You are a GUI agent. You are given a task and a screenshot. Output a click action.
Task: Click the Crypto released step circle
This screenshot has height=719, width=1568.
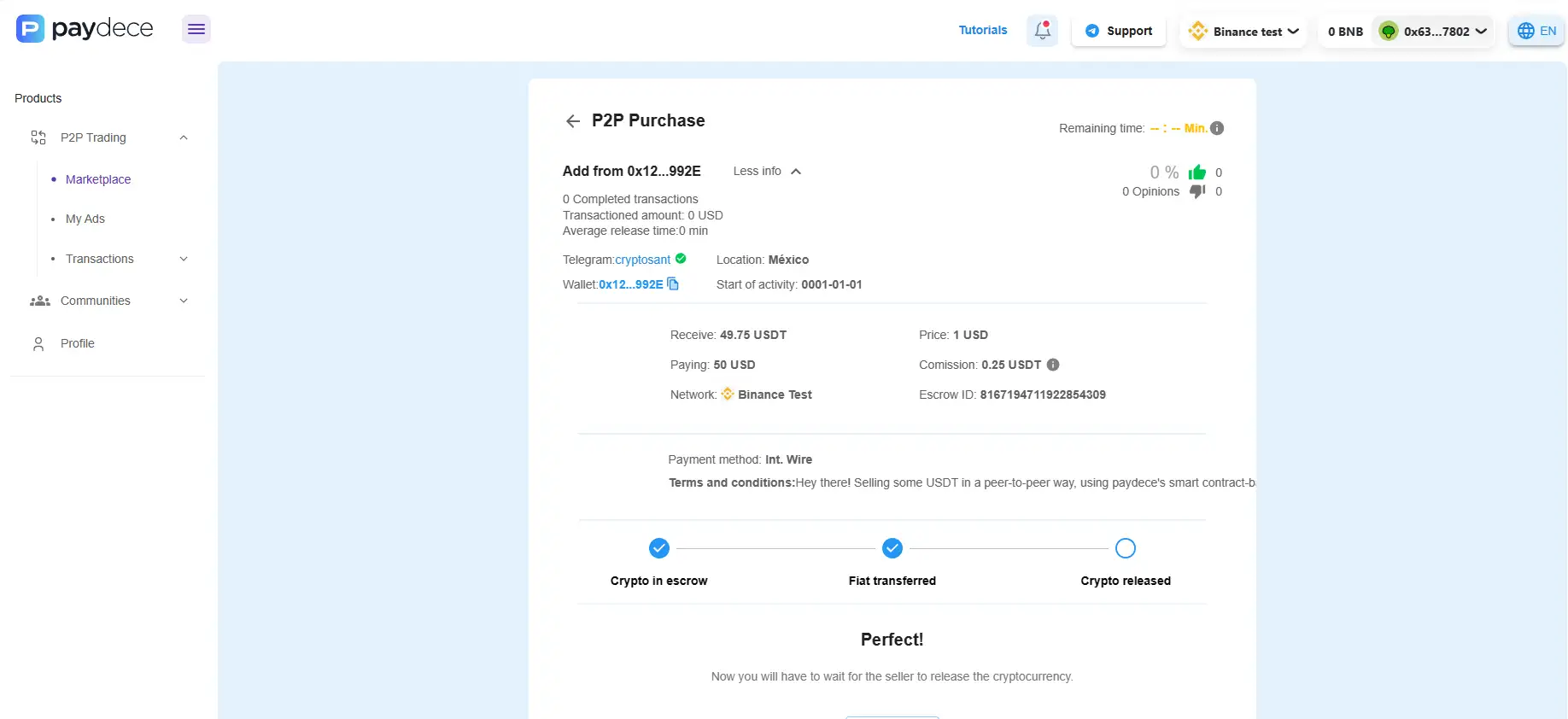(x=1126, y=548)
